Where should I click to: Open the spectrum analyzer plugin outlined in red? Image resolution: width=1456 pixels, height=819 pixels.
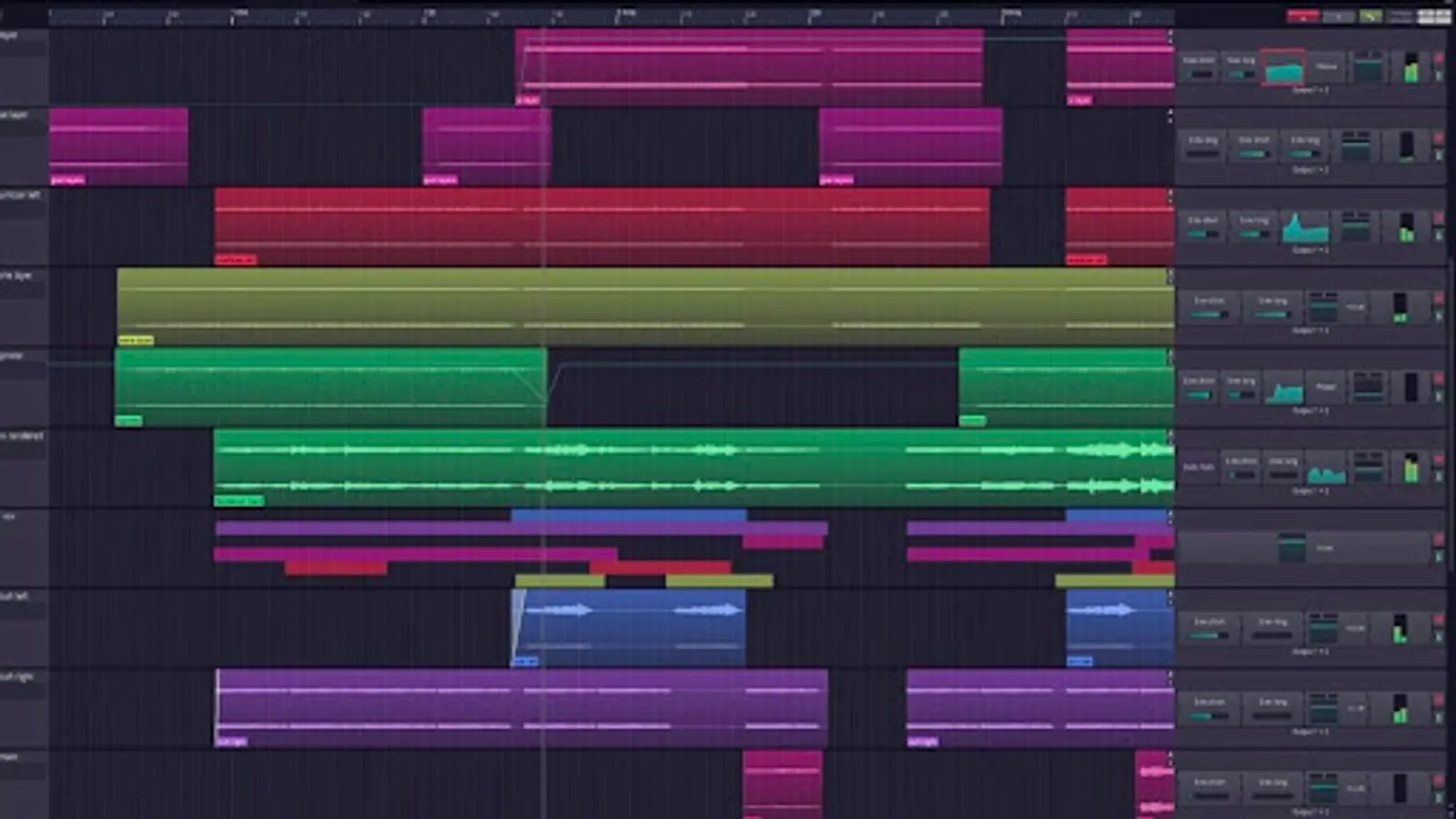(x=1283, y=68)
